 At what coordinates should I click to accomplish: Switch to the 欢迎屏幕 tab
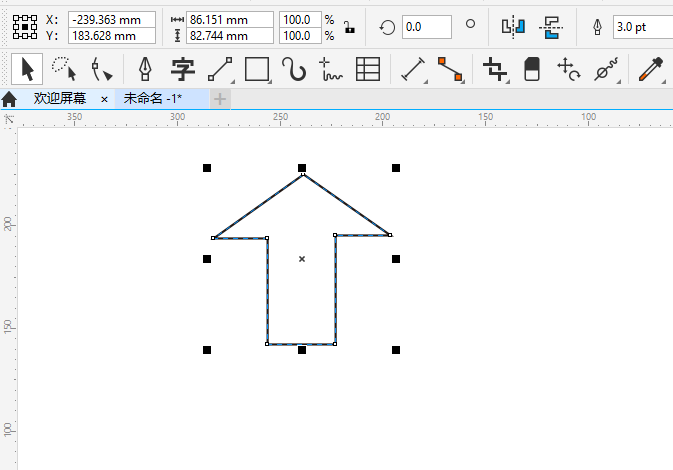(x=60, y=99)
